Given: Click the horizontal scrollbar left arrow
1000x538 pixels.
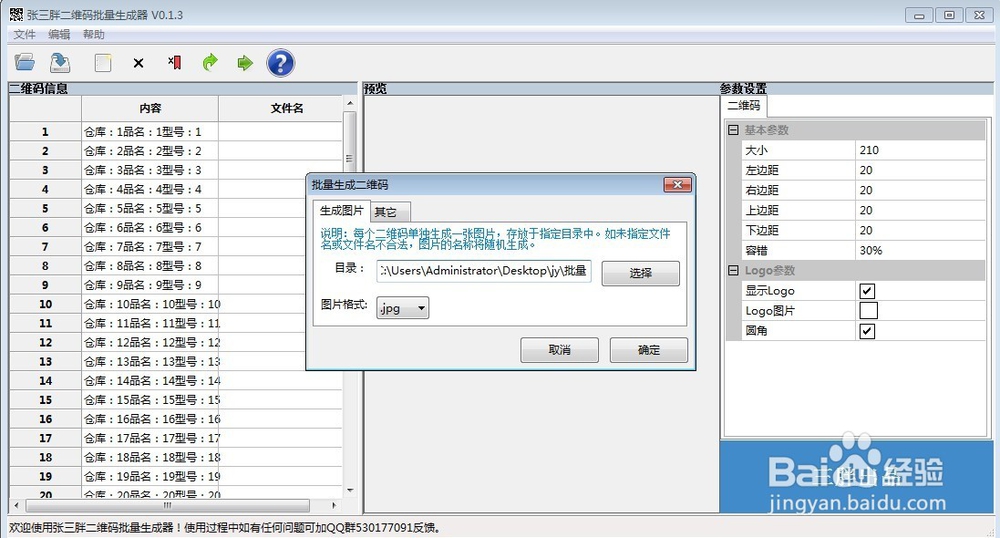Looking at the screenshot, I should (17, 505).
